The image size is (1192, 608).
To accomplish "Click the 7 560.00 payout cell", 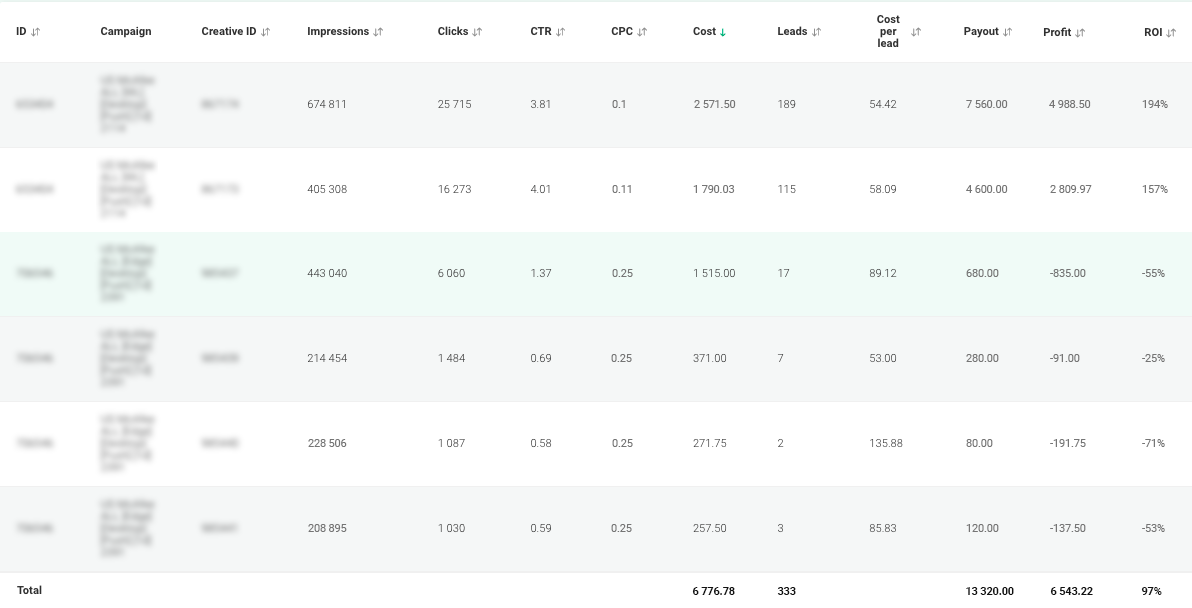I will (986, 104).
